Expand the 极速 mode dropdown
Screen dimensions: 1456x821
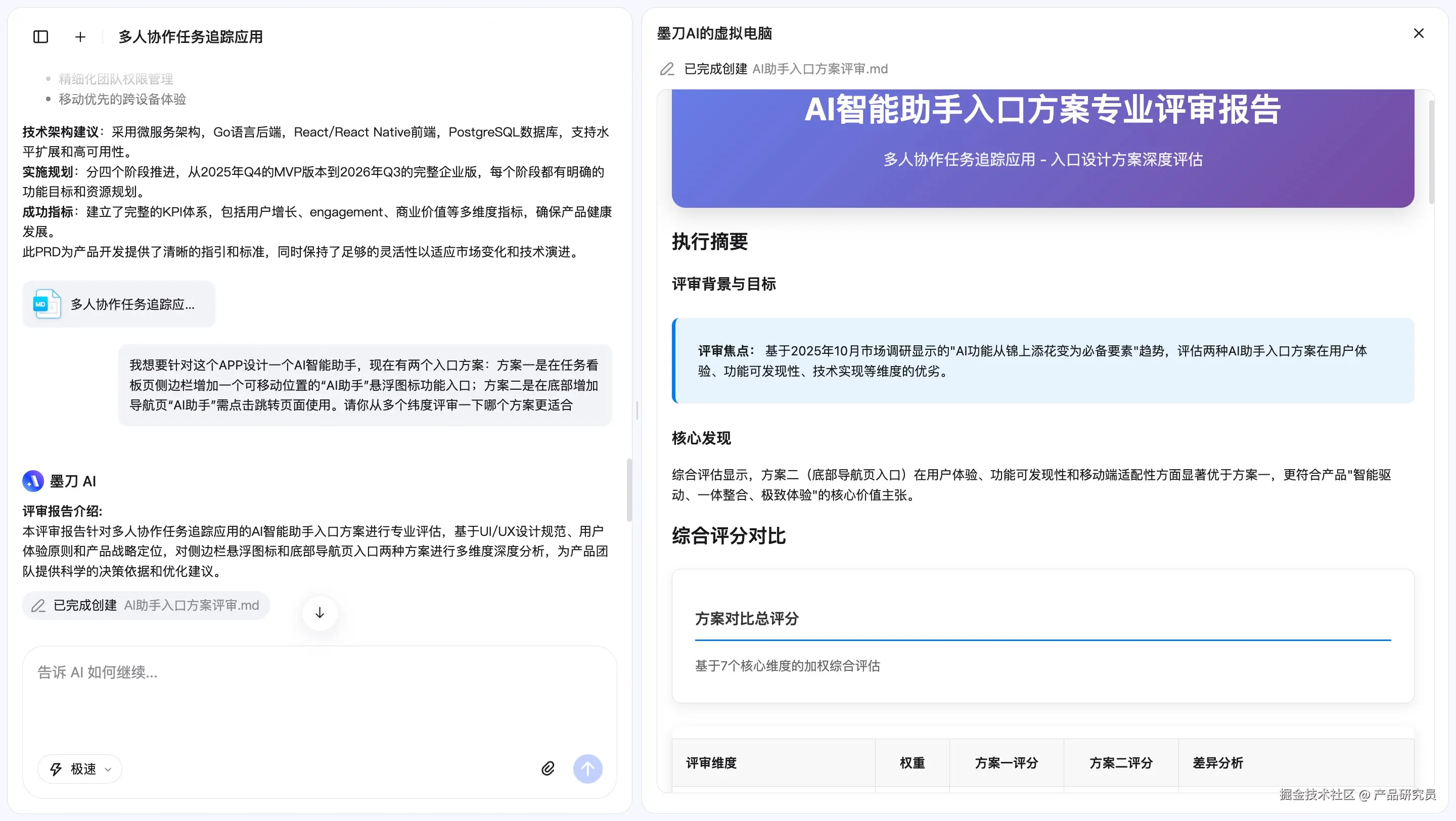tap(108, 769)
